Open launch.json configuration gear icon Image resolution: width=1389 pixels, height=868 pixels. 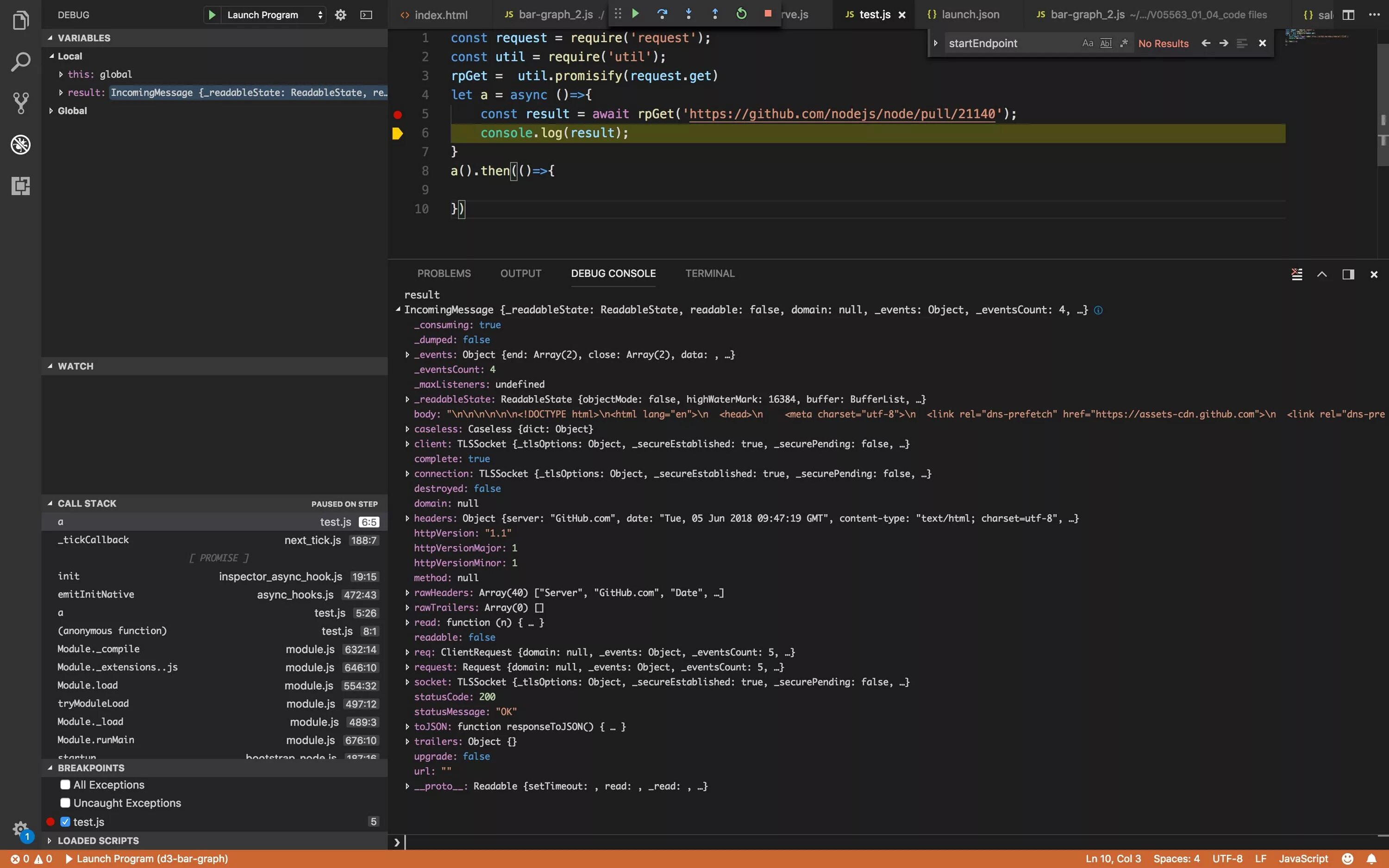[x=340, y=15]
